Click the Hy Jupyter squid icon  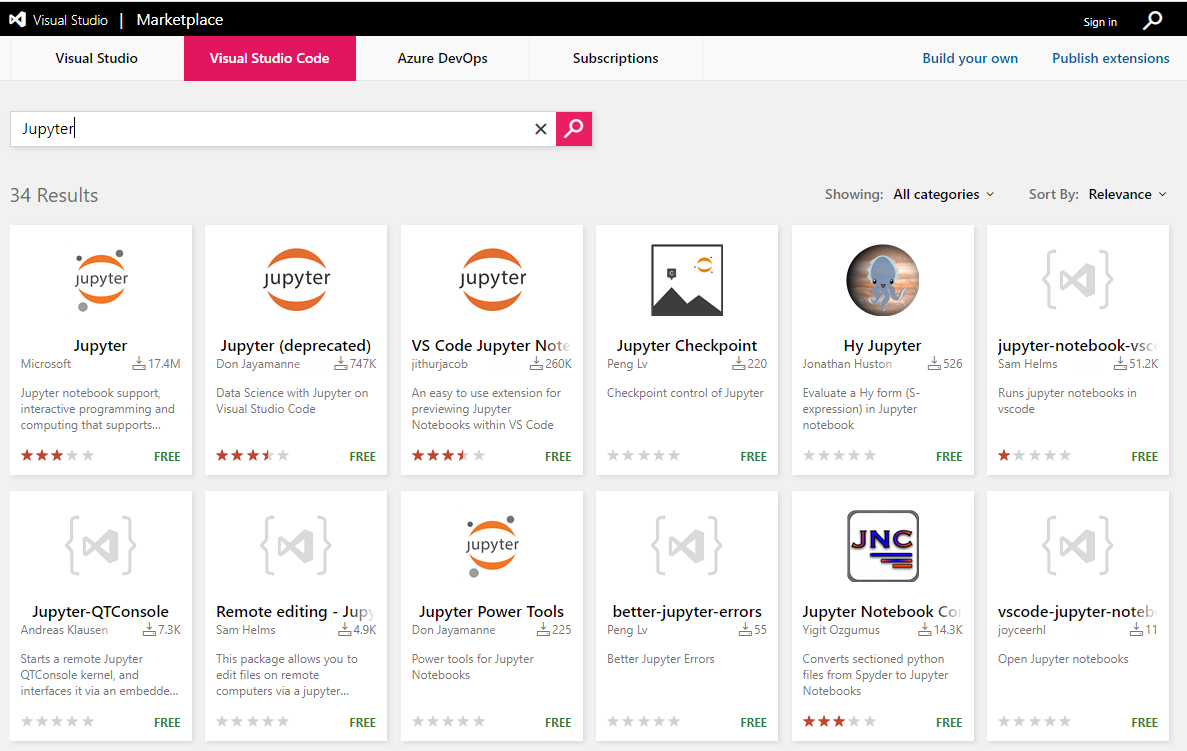click(883, 280)
